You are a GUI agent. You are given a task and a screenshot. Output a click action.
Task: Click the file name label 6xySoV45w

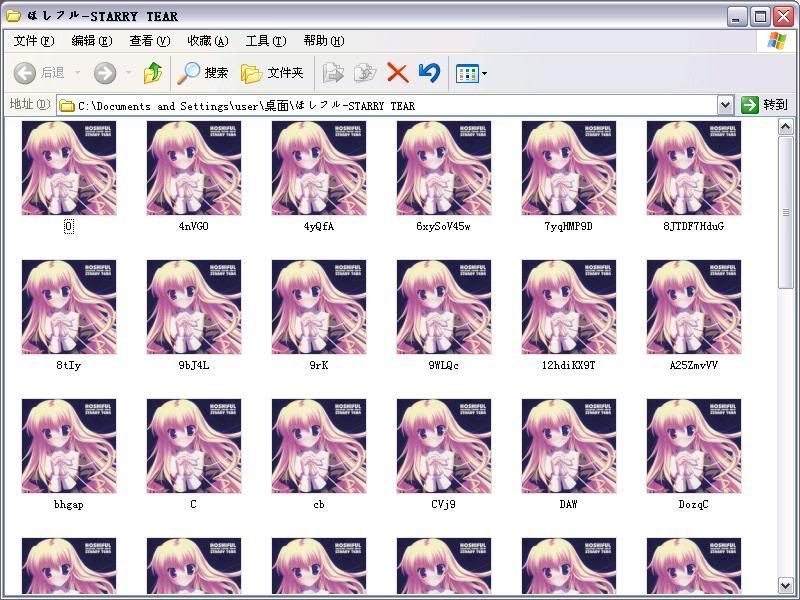pos(443,226)
